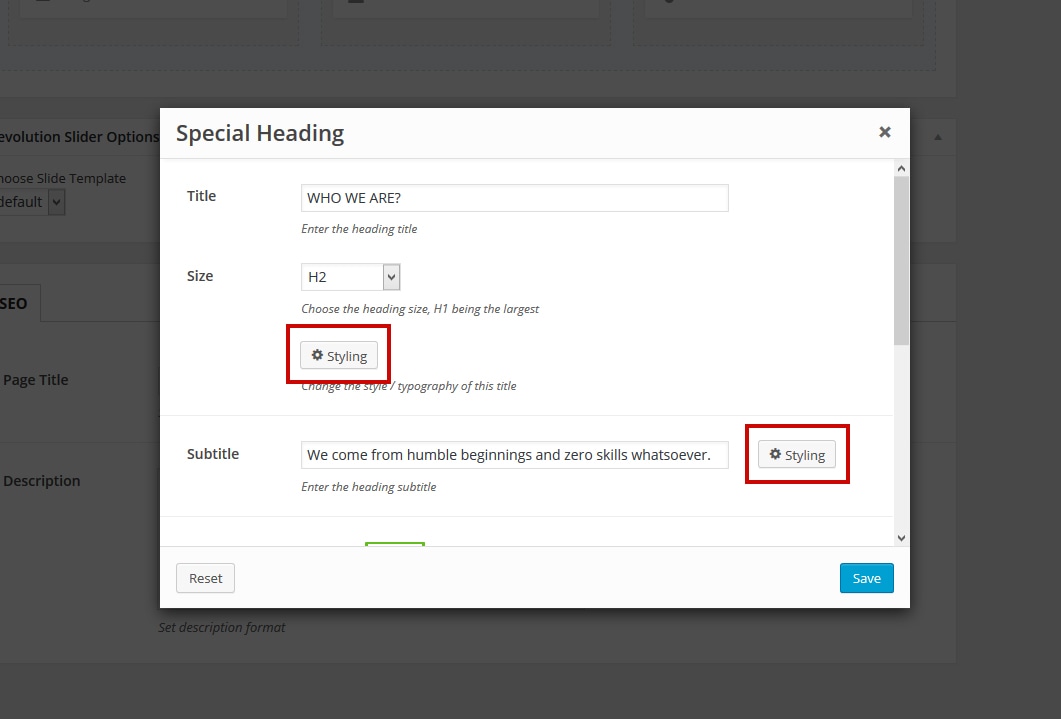Click the 'Enter the heading title' hint
The image size is (1061, 719).
pos(359,229)
